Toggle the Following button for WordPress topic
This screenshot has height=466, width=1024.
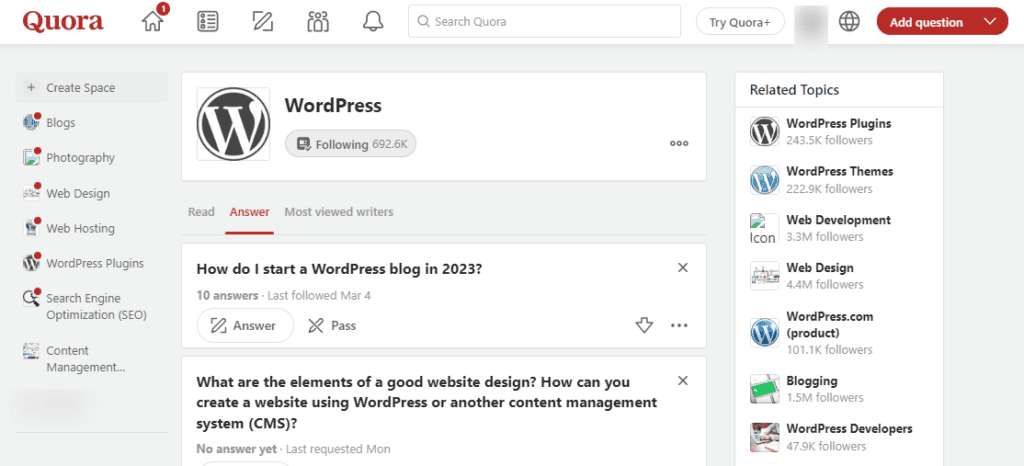point(350,144)
